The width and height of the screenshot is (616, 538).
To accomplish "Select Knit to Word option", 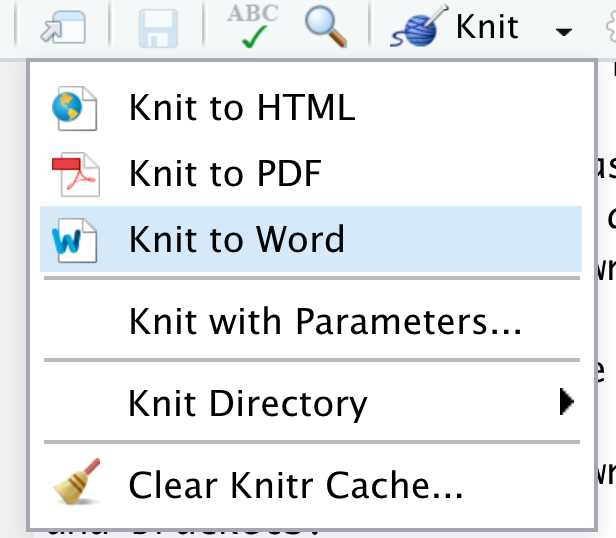I will (311, 239).
